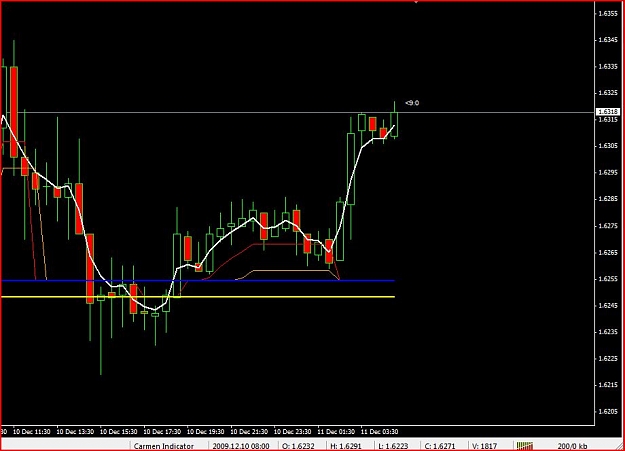
Task: Click the 1.6205 price scale label
Action: pos(609,412)
